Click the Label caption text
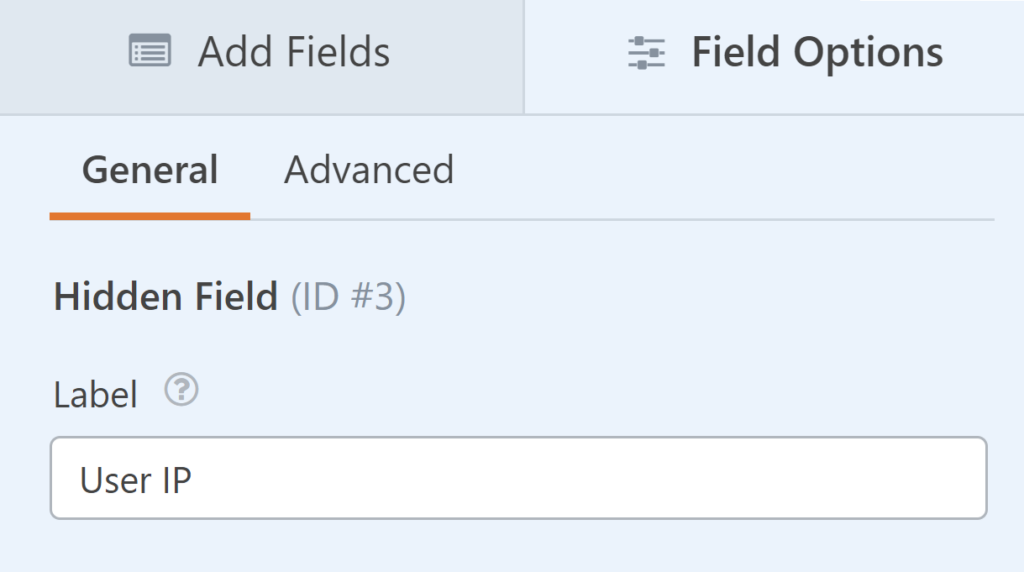The width and height of the screenshot is (1024, 572). click(95, 395)
